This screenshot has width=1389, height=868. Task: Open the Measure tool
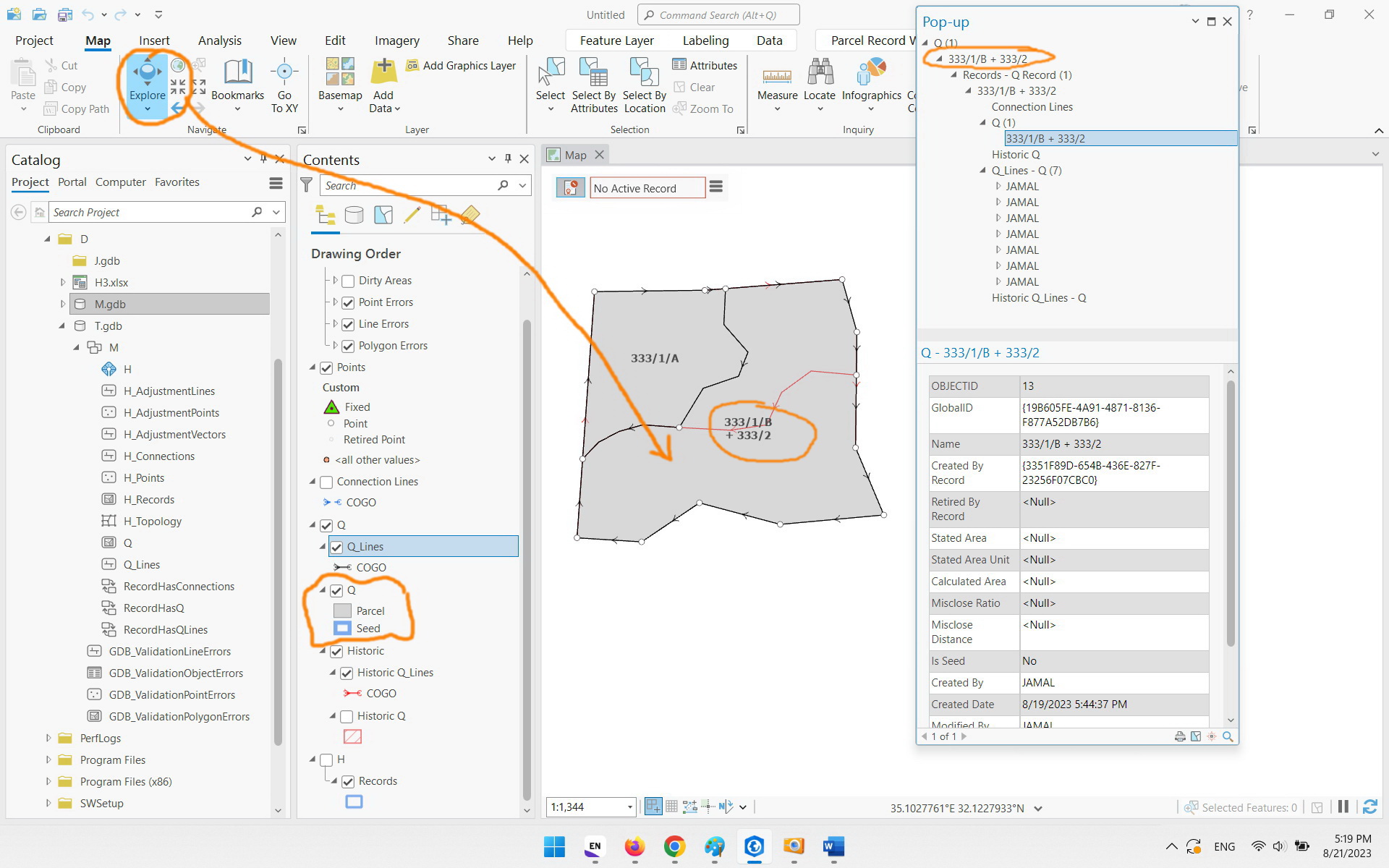tap(777, 80)
